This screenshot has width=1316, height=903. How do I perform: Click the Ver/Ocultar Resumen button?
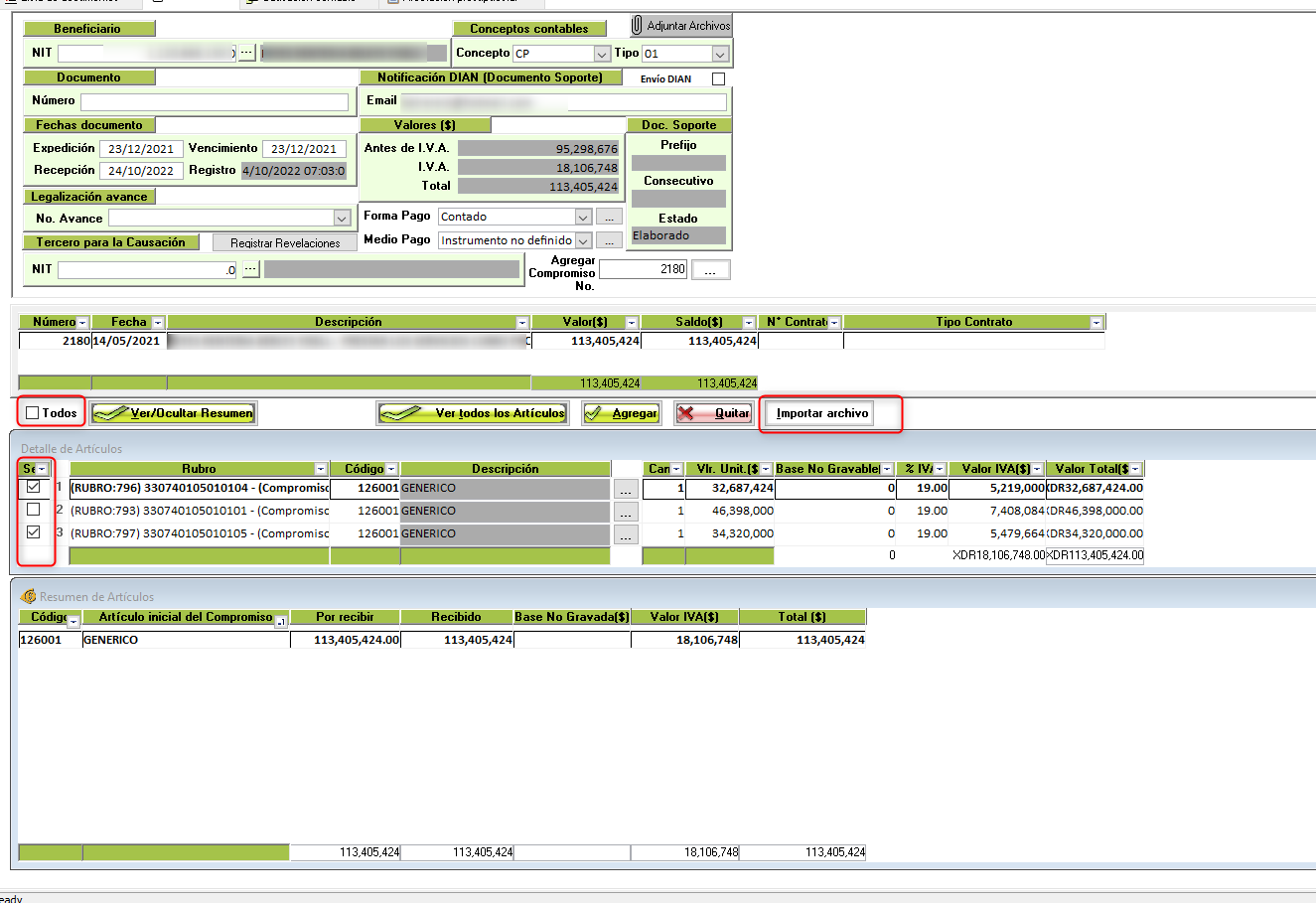[174, 413]
